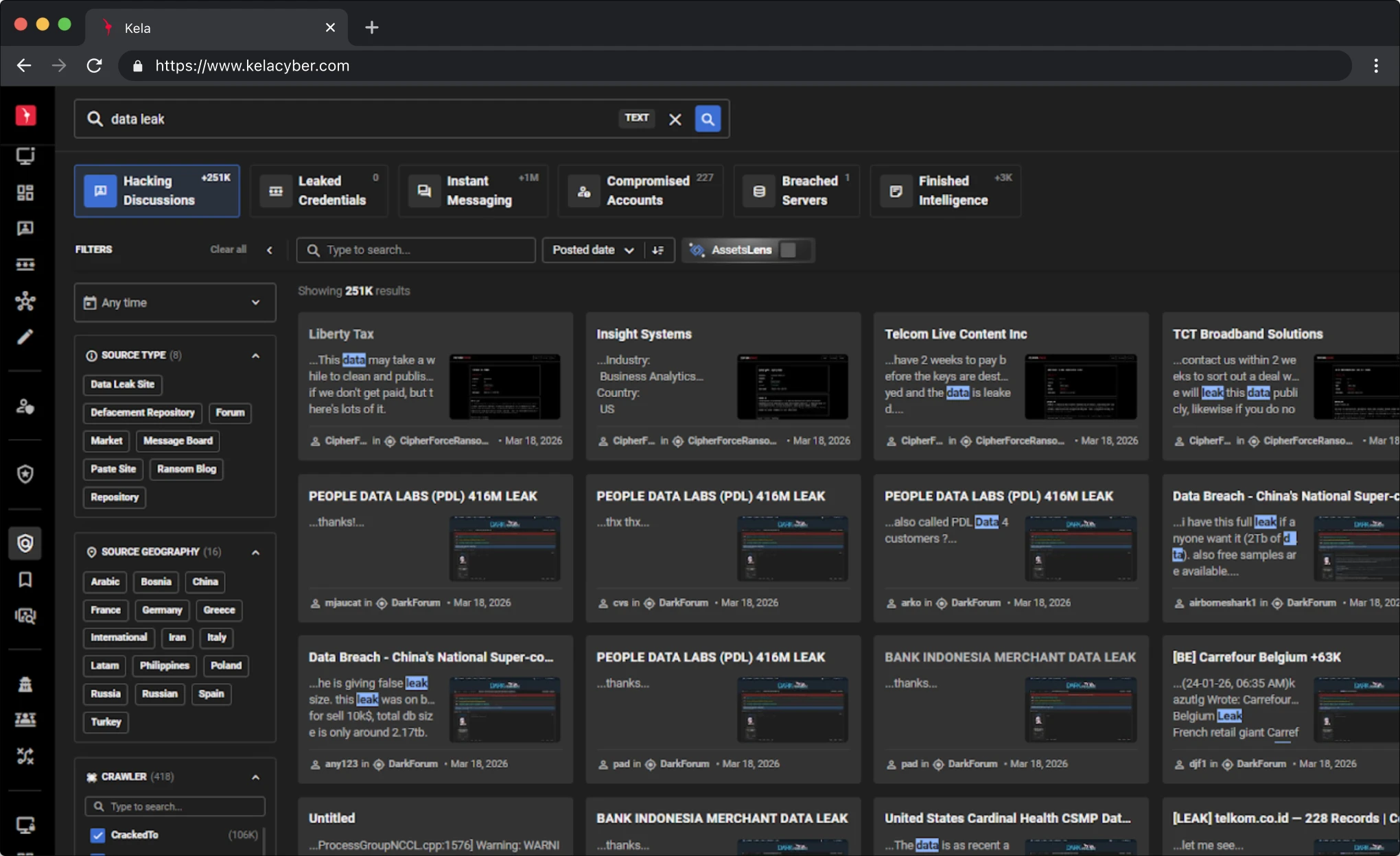This screenshot has width=1400, height=856.
Task: Open the Liberty Tax result card title
Action: [341, 335]
